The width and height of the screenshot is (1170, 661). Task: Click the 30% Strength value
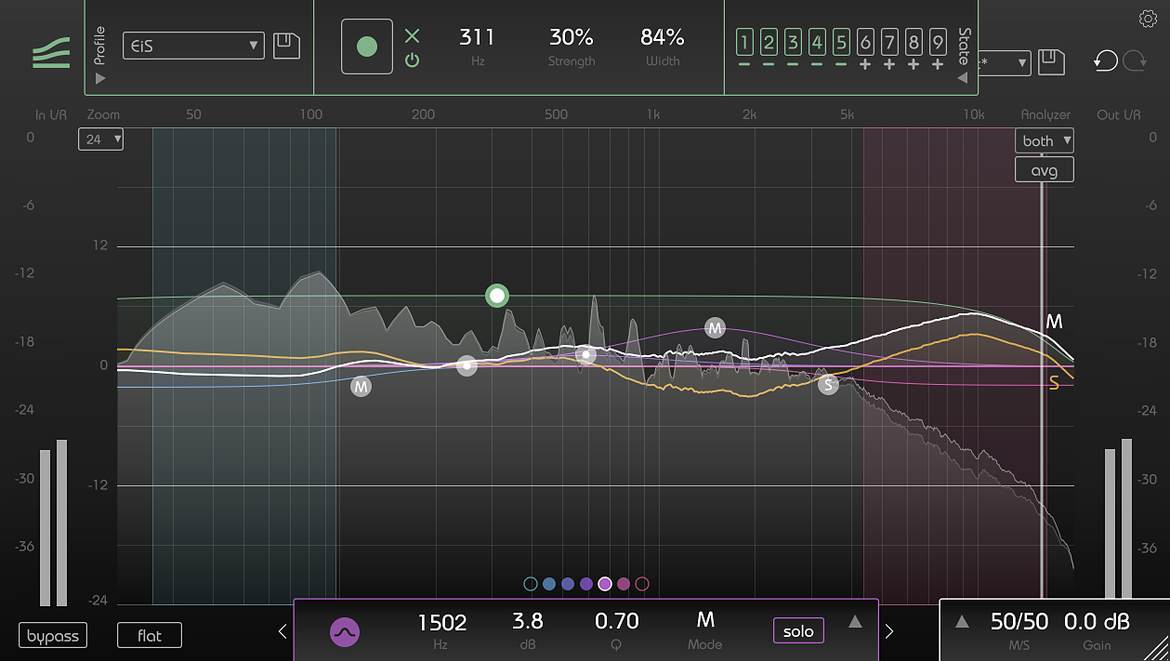click(x=572, y=37)
